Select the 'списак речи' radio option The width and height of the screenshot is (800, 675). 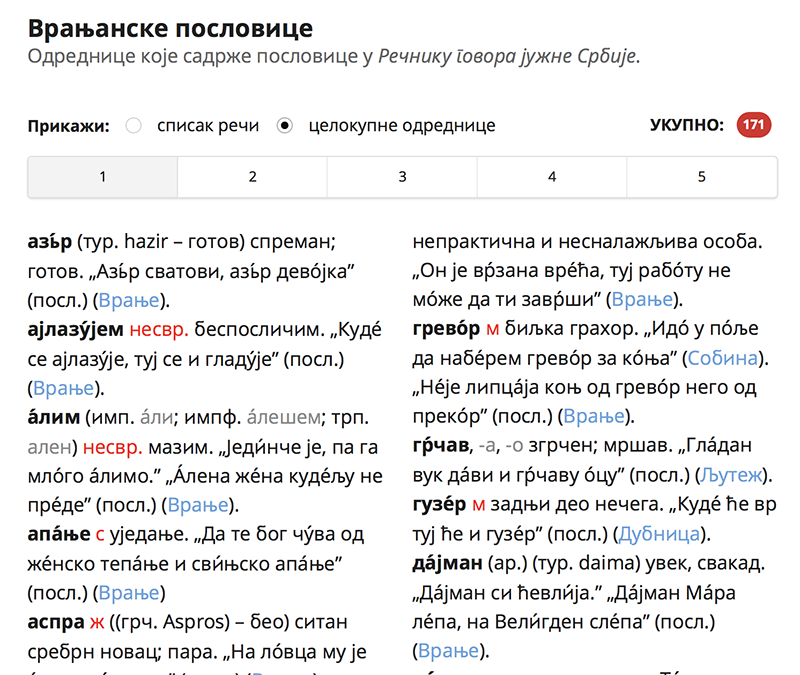(133, 126)
